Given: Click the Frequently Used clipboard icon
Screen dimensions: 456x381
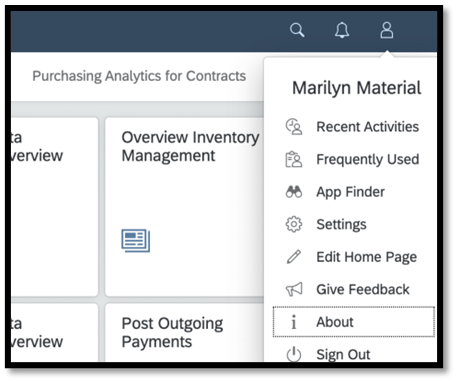Looking at the screenshot, I should tap(294, 159).
